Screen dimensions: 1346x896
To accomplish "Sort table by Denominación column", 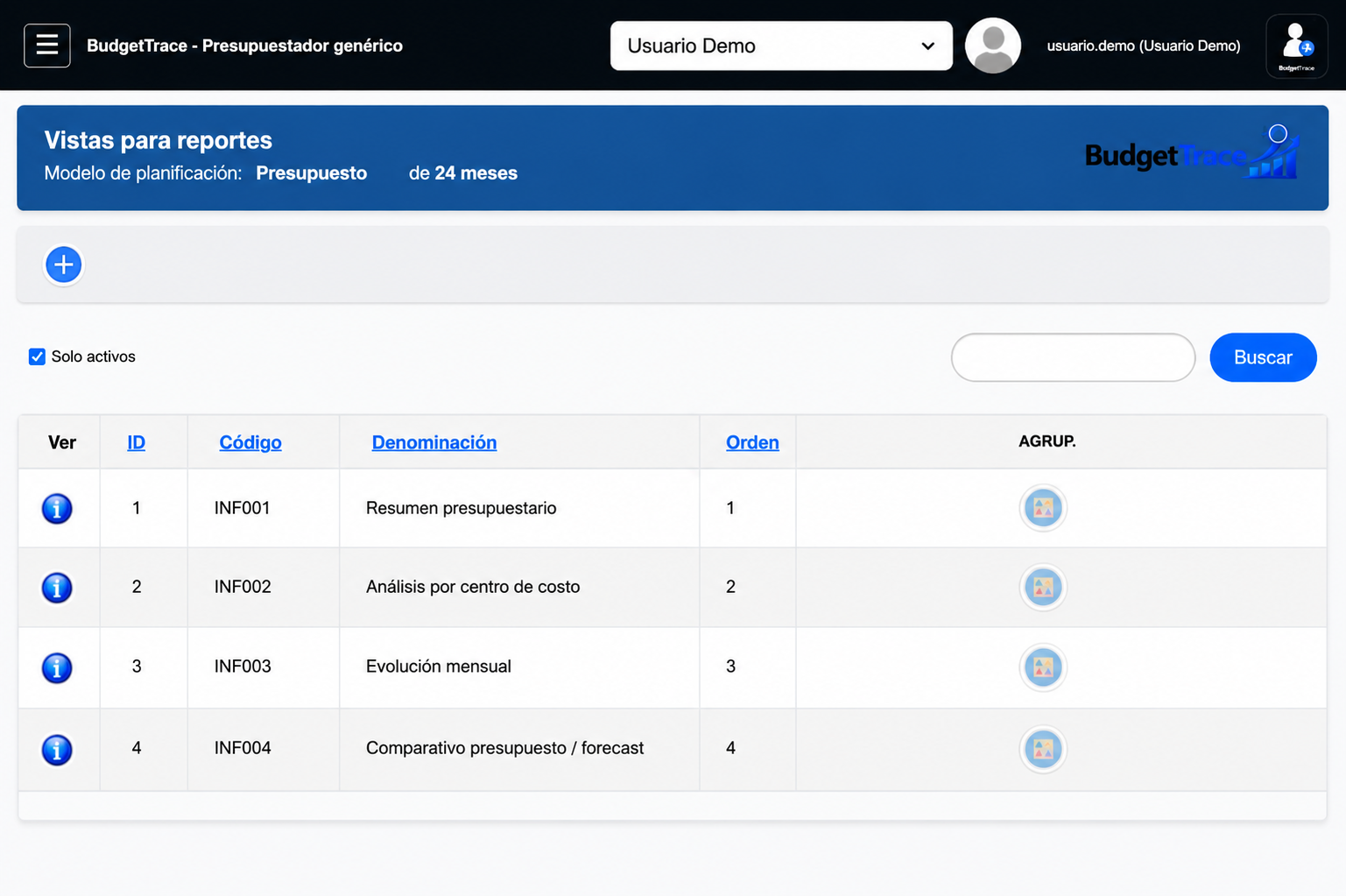I will tap(434, 442).
